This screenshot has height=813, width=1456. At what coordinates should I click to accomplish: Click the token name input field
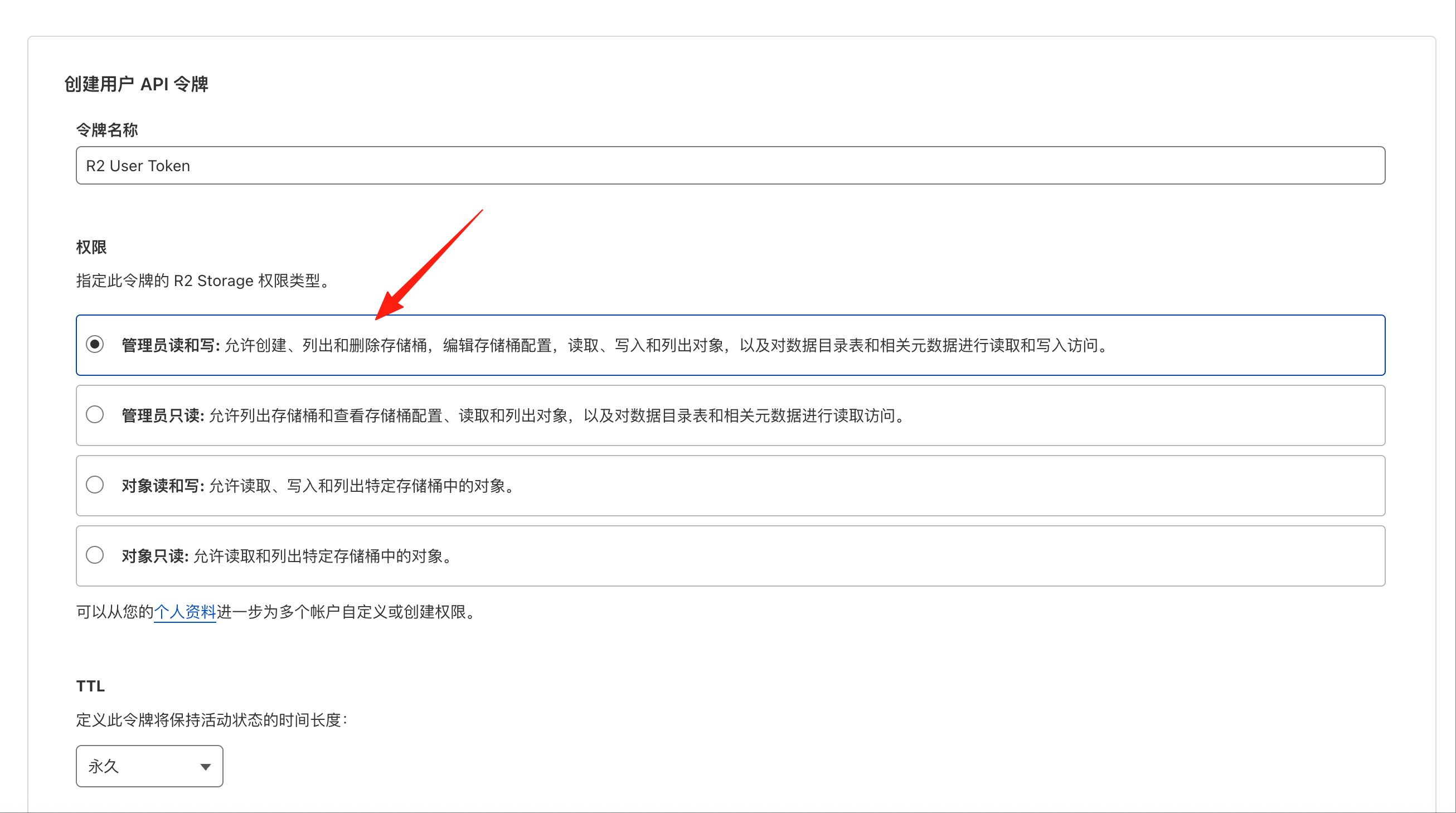[x=730, y=166]
